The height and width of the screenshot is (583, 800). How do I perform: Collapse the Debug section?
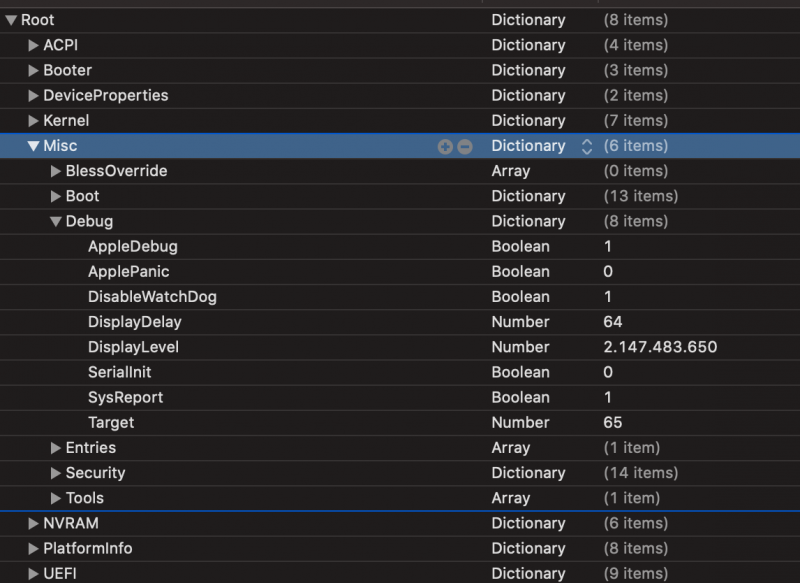pos(56,221)
